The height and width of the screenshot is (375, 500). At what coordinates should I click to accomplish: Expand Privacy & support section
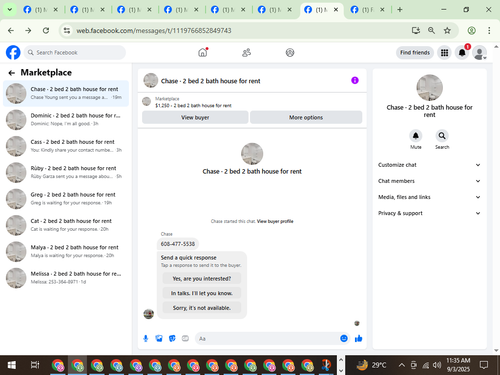click(429, 213)
